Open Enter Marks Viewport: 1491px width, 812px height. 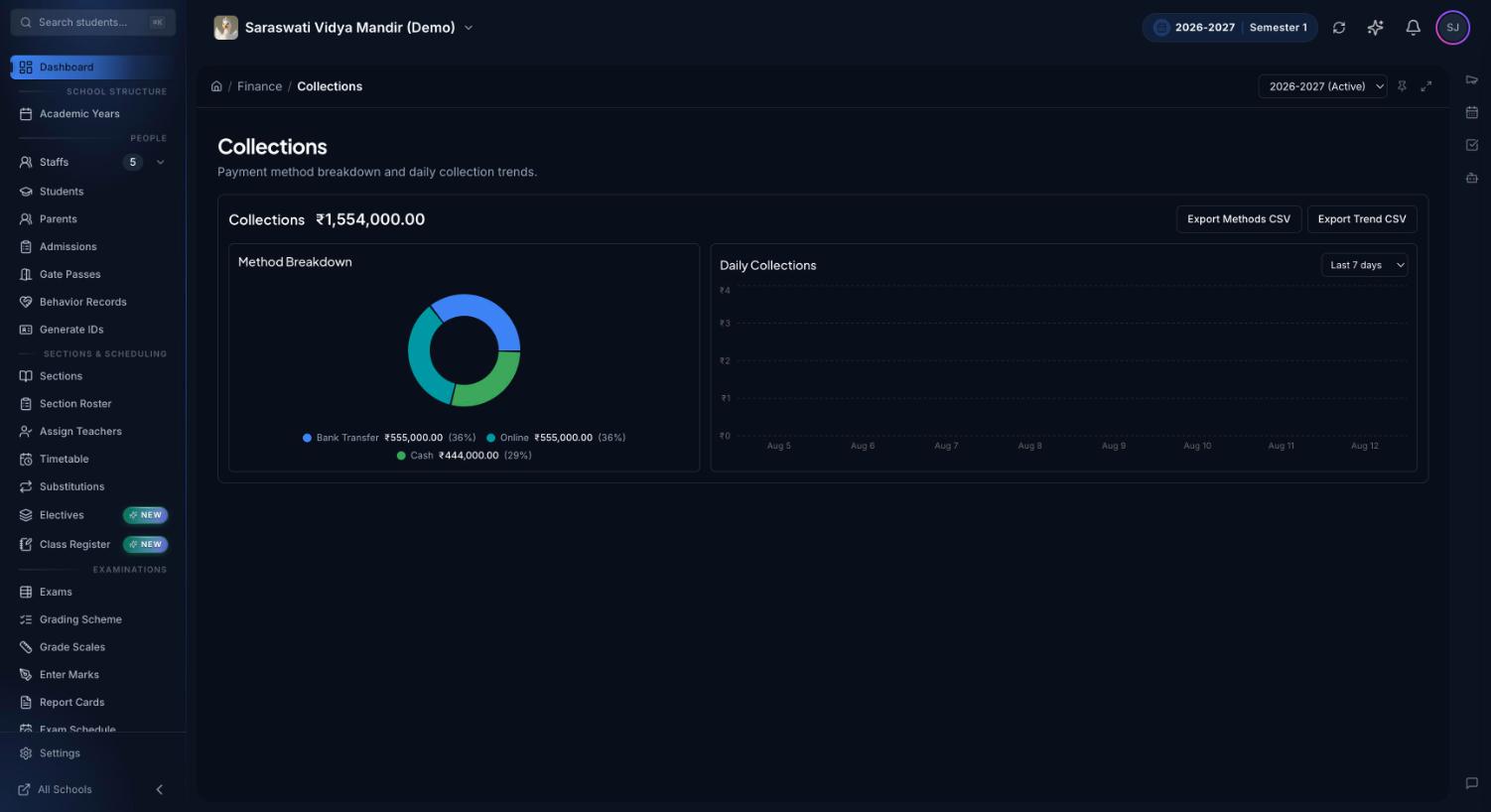tap(92, 675)
